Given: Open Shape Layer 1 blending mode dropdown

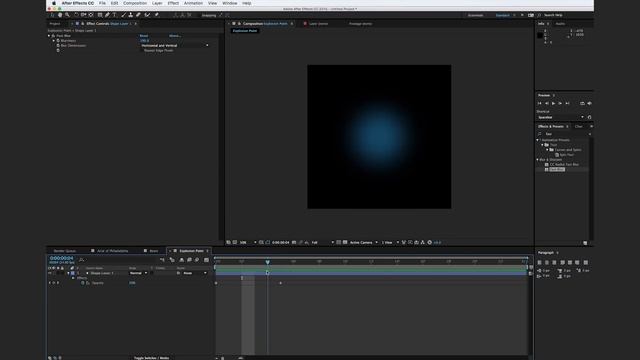Looking at the screenshot, I should (138, 273).
